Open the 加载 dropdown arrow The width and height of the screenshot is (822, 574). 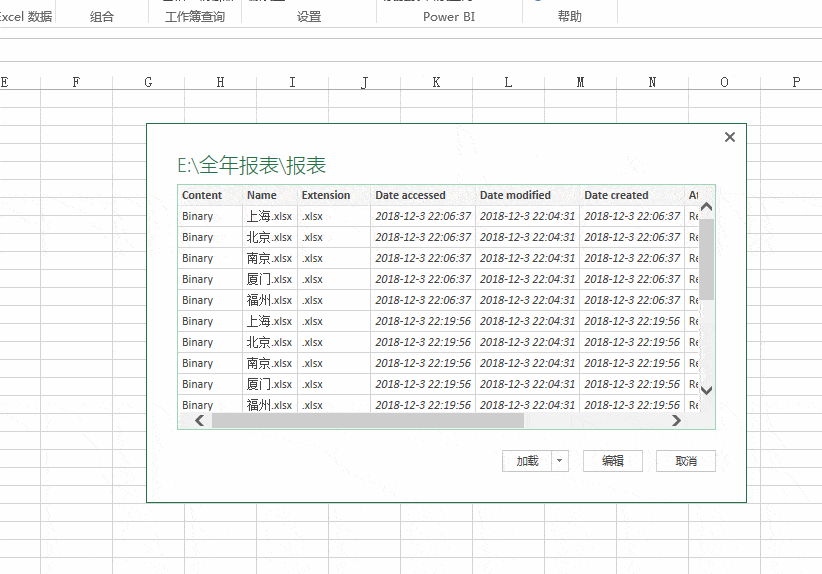[x=560, y=461]
